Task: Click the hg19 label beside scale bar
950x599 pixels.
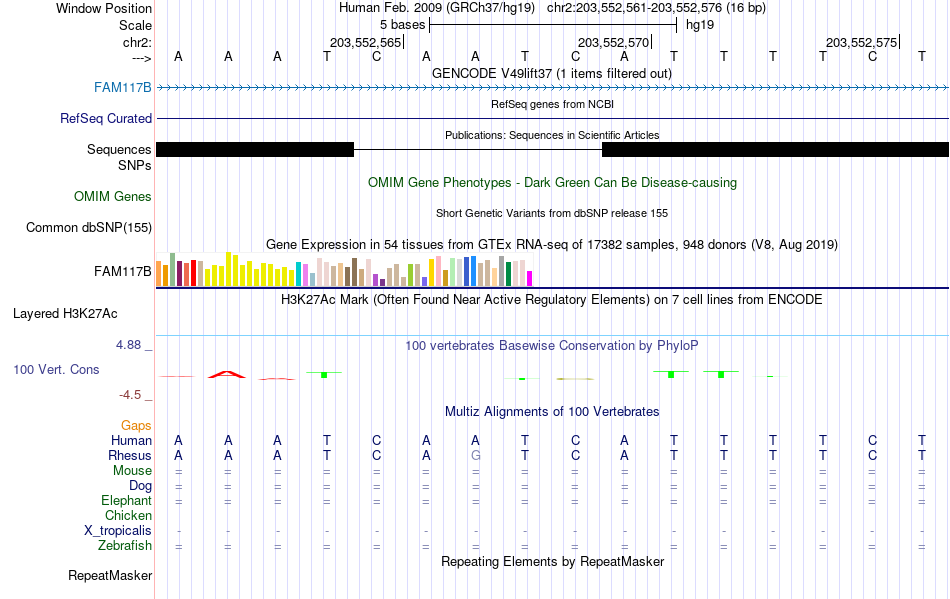Action: [700, 25]
